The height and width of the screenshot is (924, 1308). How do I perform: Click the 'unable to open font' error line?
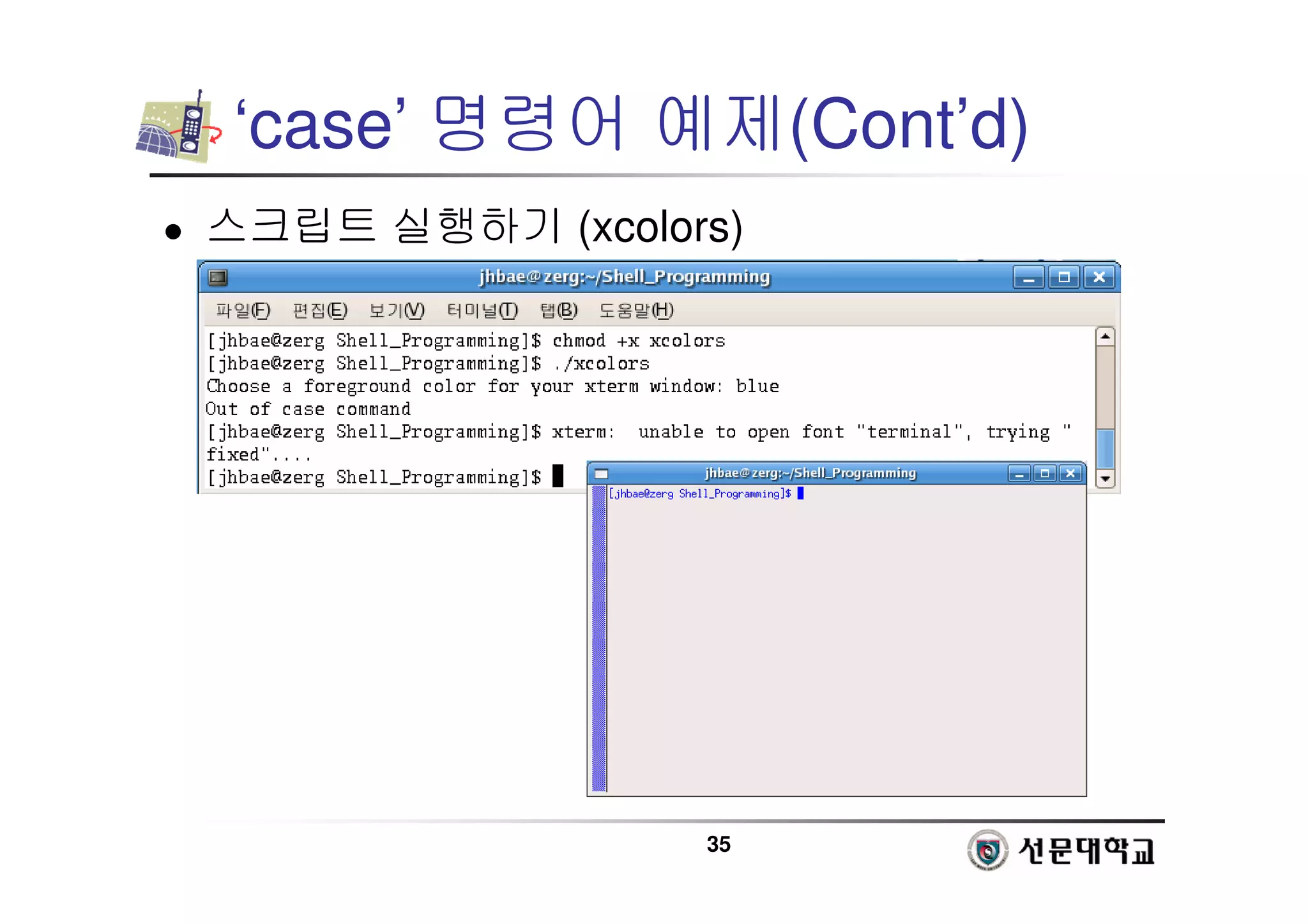pos(639,432)
